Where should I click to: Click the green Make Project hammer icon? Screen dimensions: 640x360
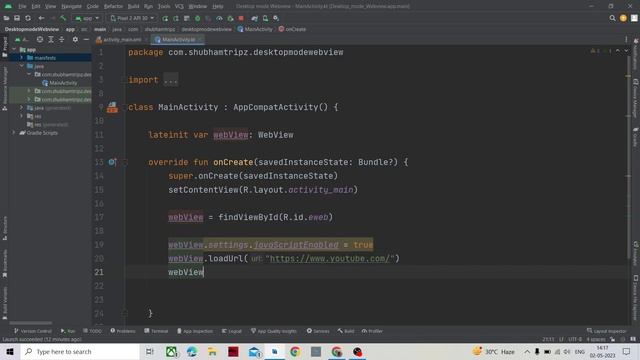coord(63,18)
